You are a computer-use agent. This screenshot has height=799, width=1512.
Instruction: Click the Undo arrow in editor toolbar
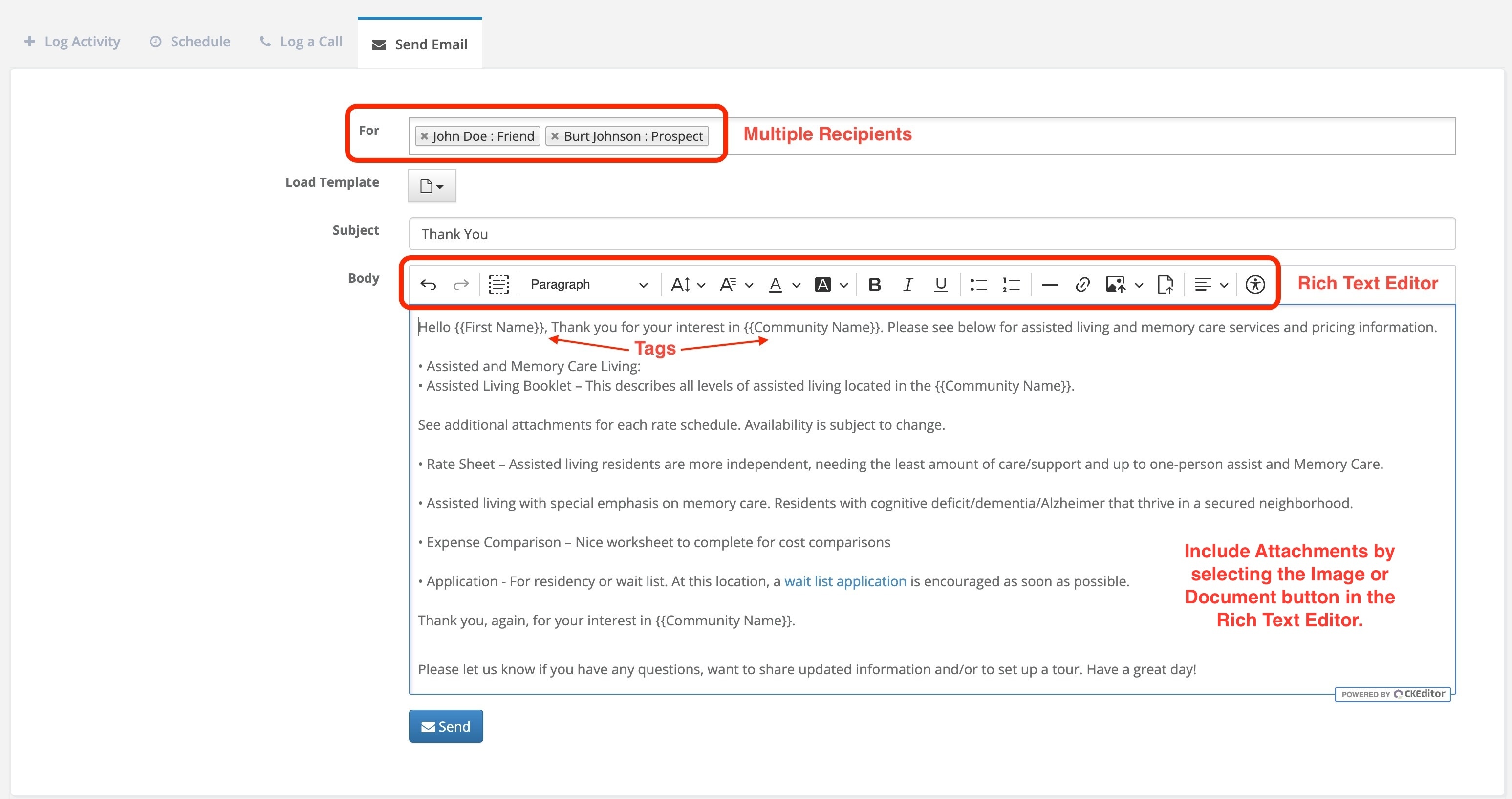pos(428,285)
